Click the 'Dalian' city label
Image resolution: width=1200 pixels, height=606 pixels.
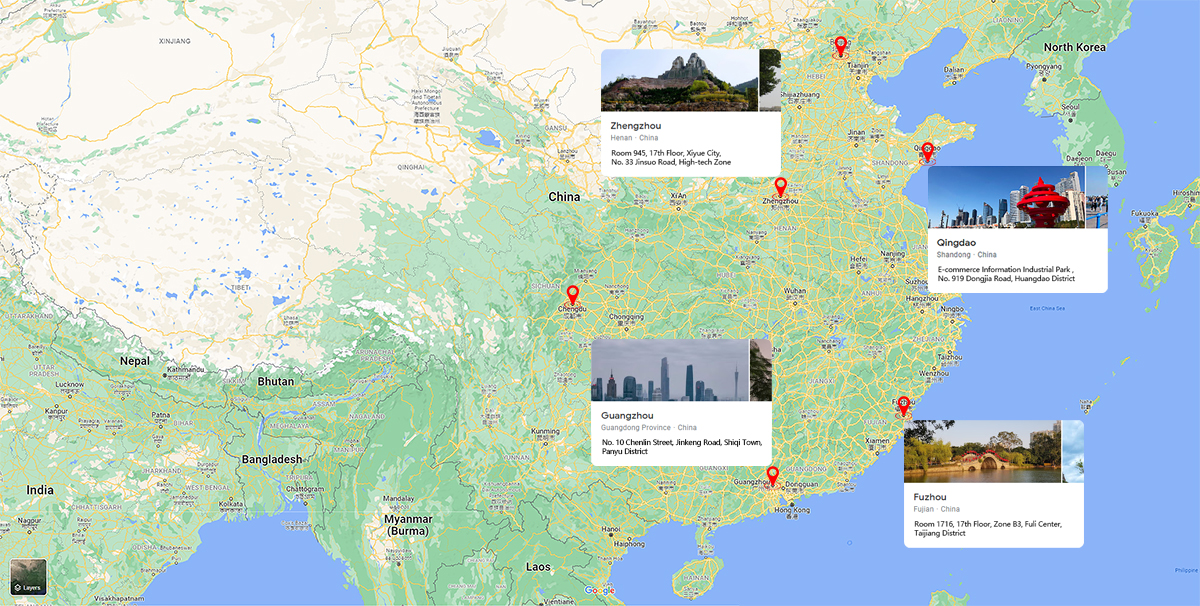point(954,69)
